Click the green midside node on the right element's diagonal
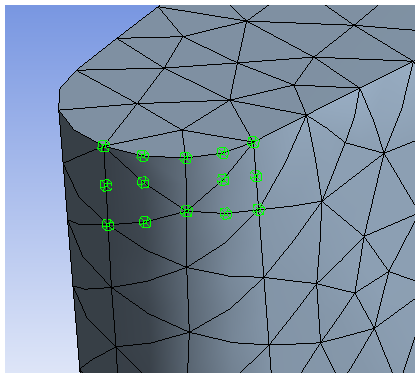The width and height of the screenshot is (420, 378). coord(223,180)
